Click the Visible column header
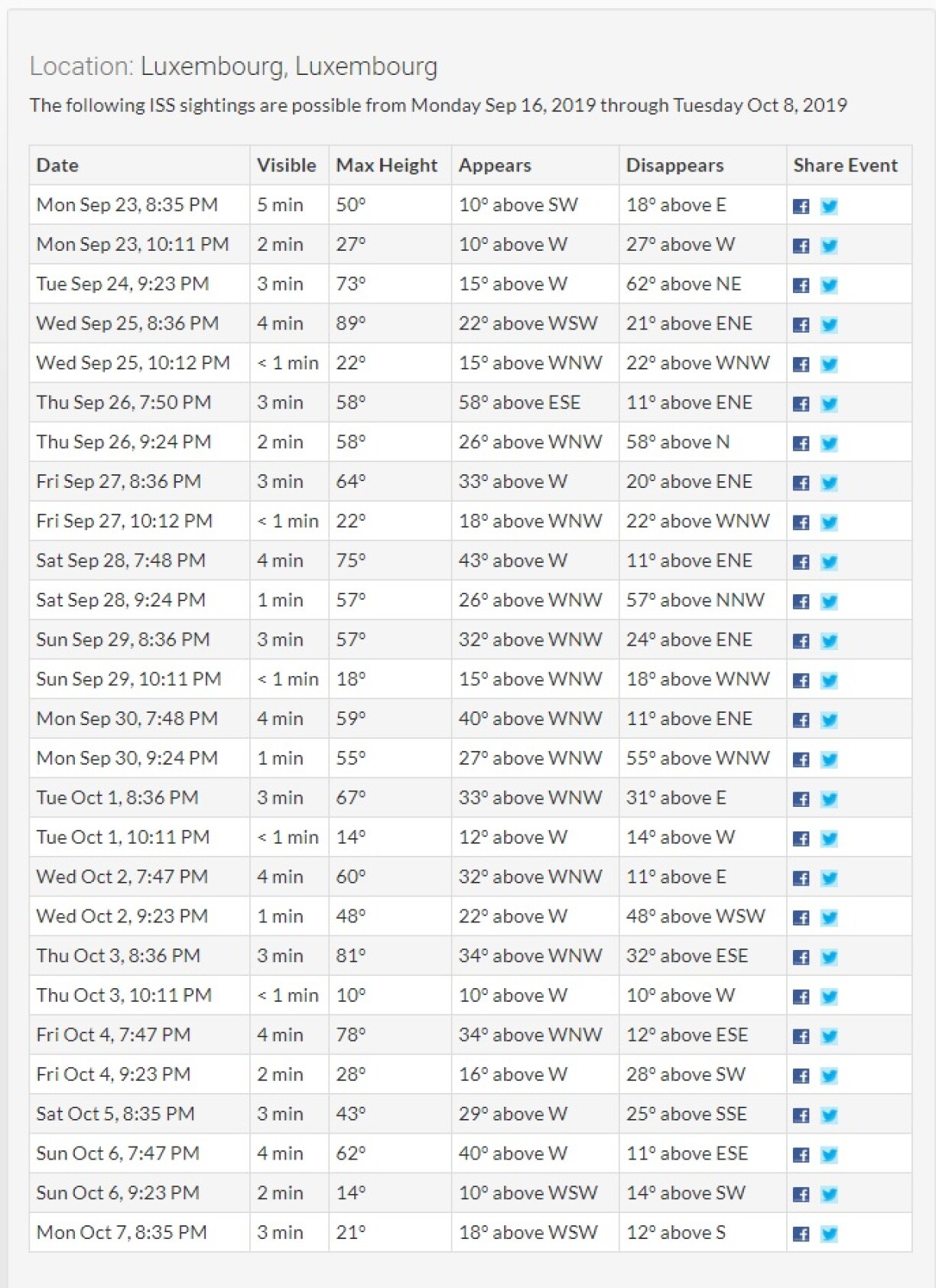The image size is (936, 1288). point(286,165)
